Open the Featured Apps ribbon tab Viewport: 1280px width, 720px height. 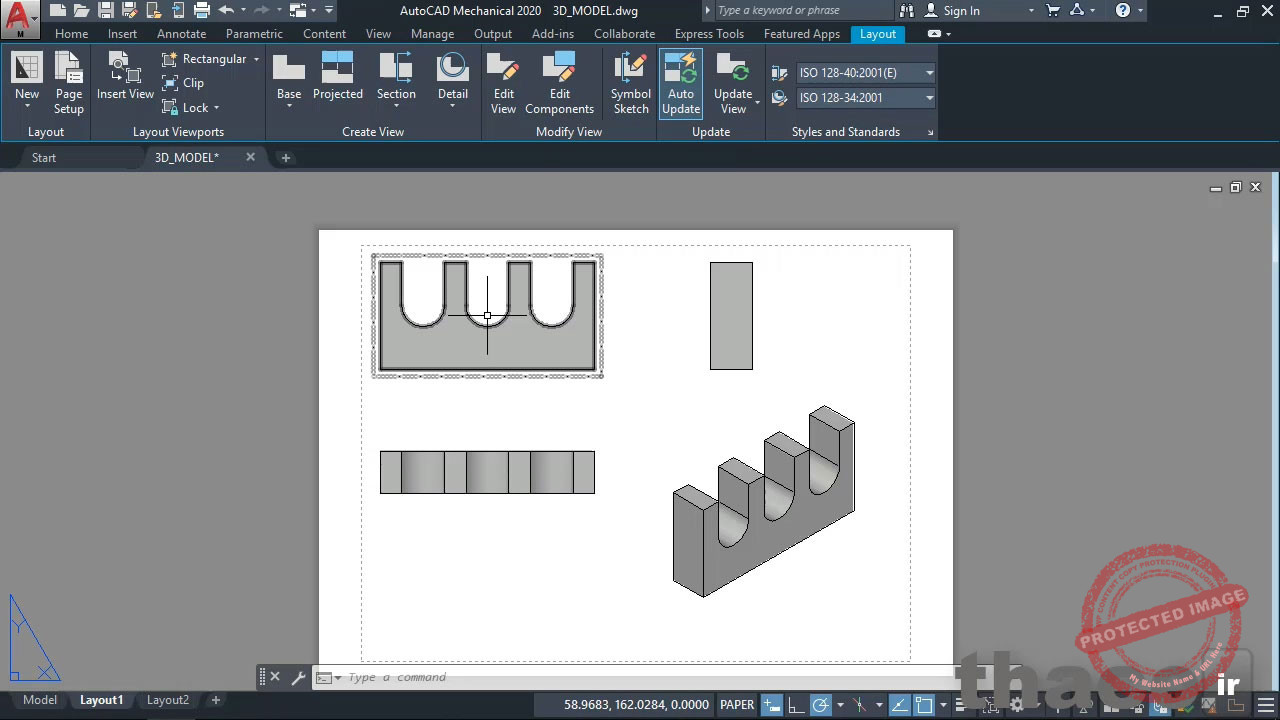pyautogui.click(x=801, y=33)
